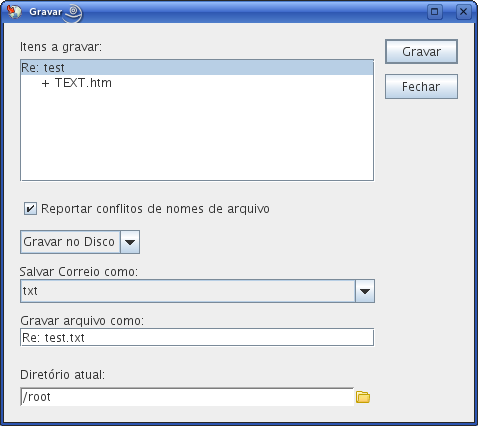Image resolution: width=478 pixels, height=426 pixels.
Task: Open the Gravar no Disco dropdown arrow
Action: click(130, 242)
